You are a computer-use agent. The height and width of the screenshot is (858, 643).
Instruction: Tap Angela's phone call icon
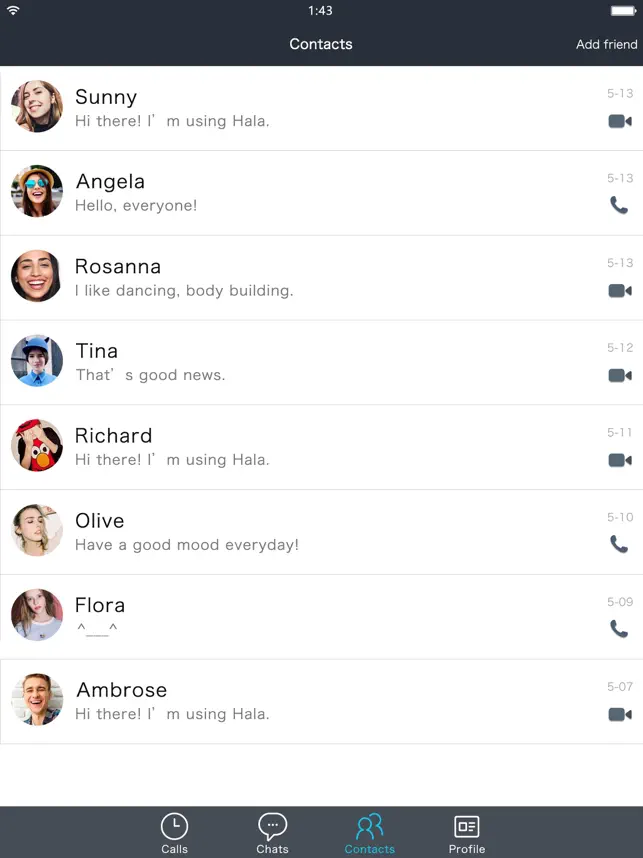[x=619, y=205]
